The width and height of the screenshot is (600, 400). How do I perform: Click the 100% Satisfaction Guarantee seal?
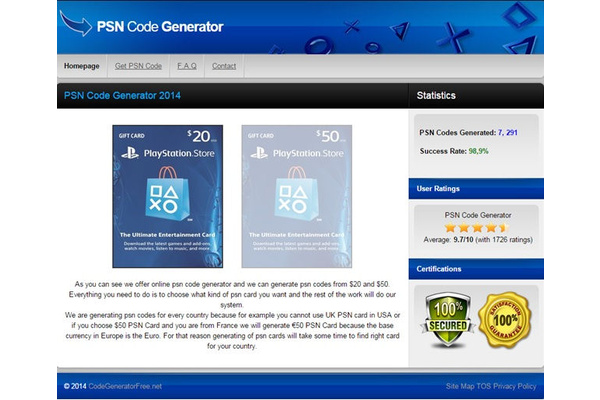coord(505,320)
